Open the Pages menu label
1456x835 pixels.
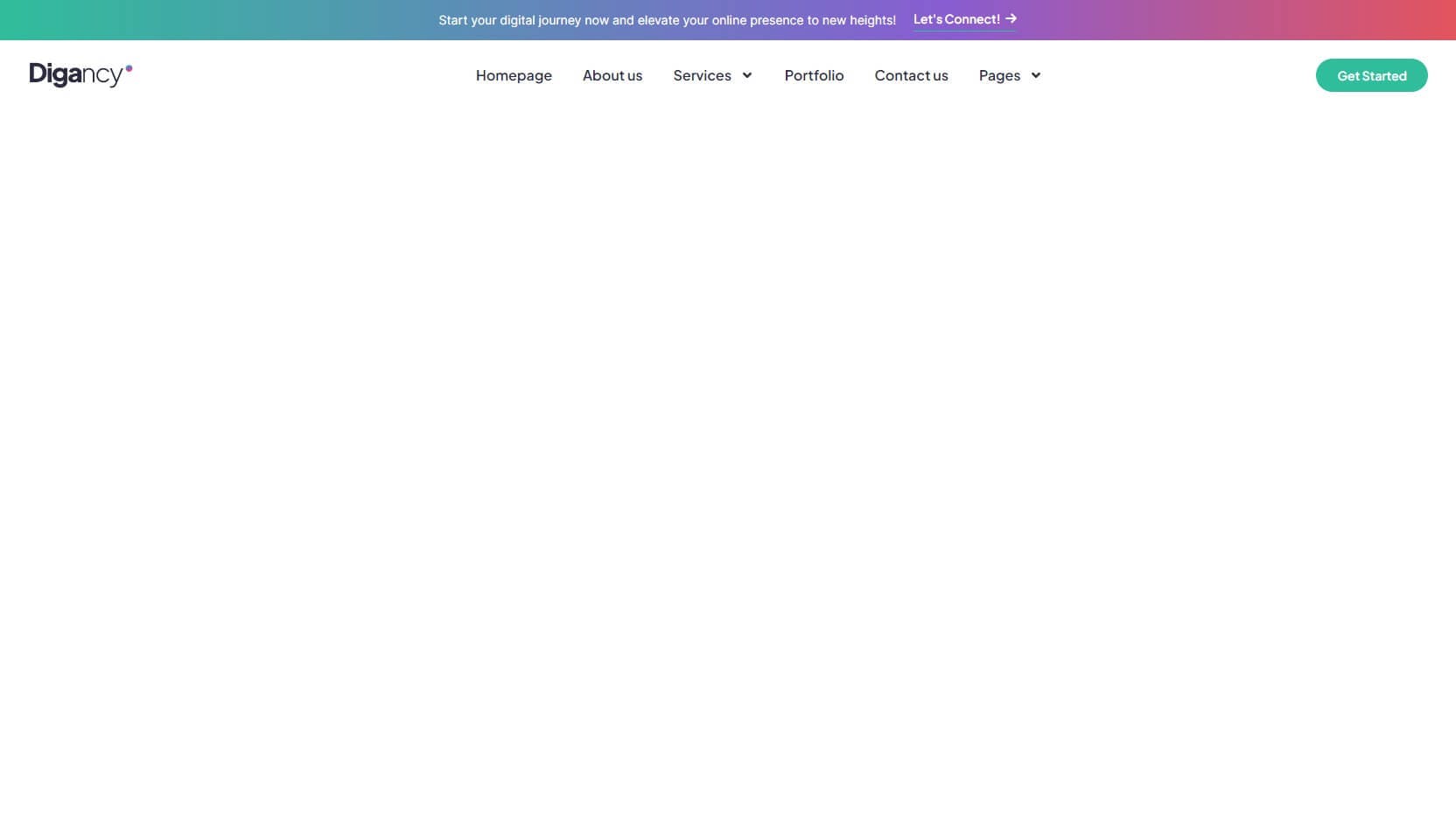pos(999,75)
